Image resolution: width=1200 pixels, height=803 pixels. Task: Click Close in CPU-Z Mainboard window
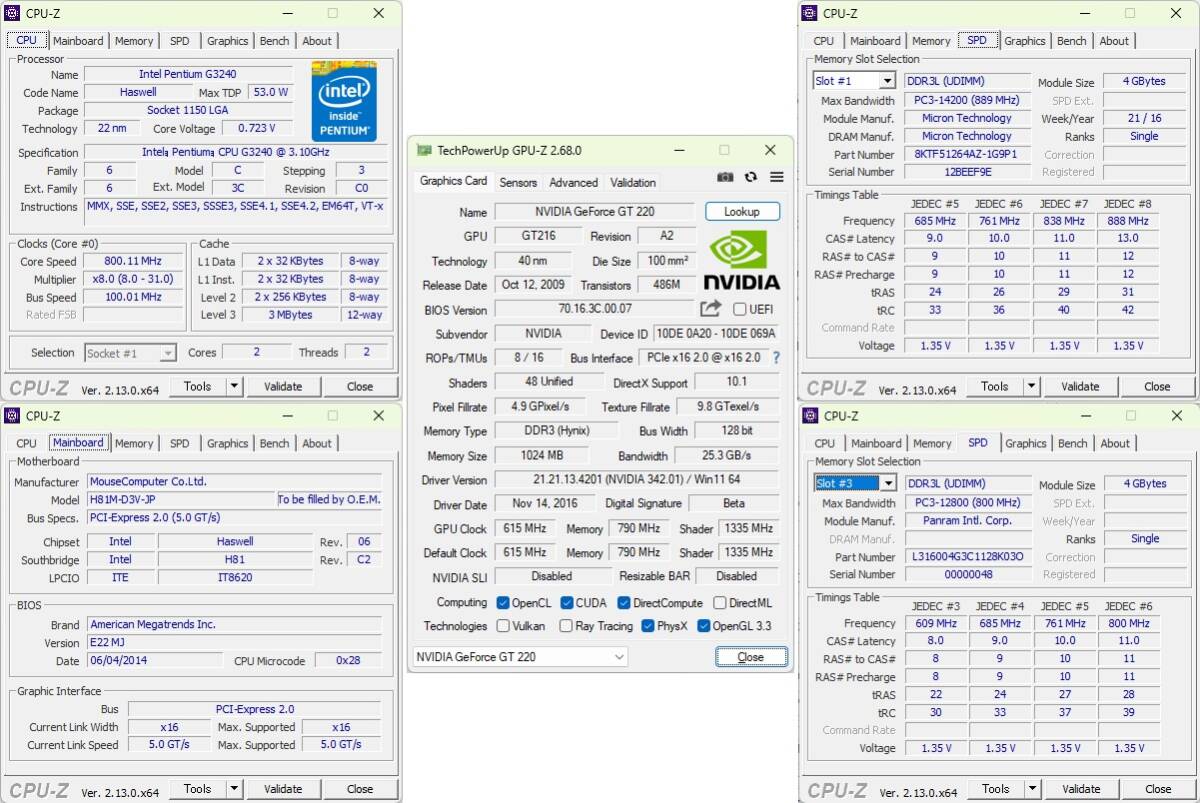click(x=360, y=789)
